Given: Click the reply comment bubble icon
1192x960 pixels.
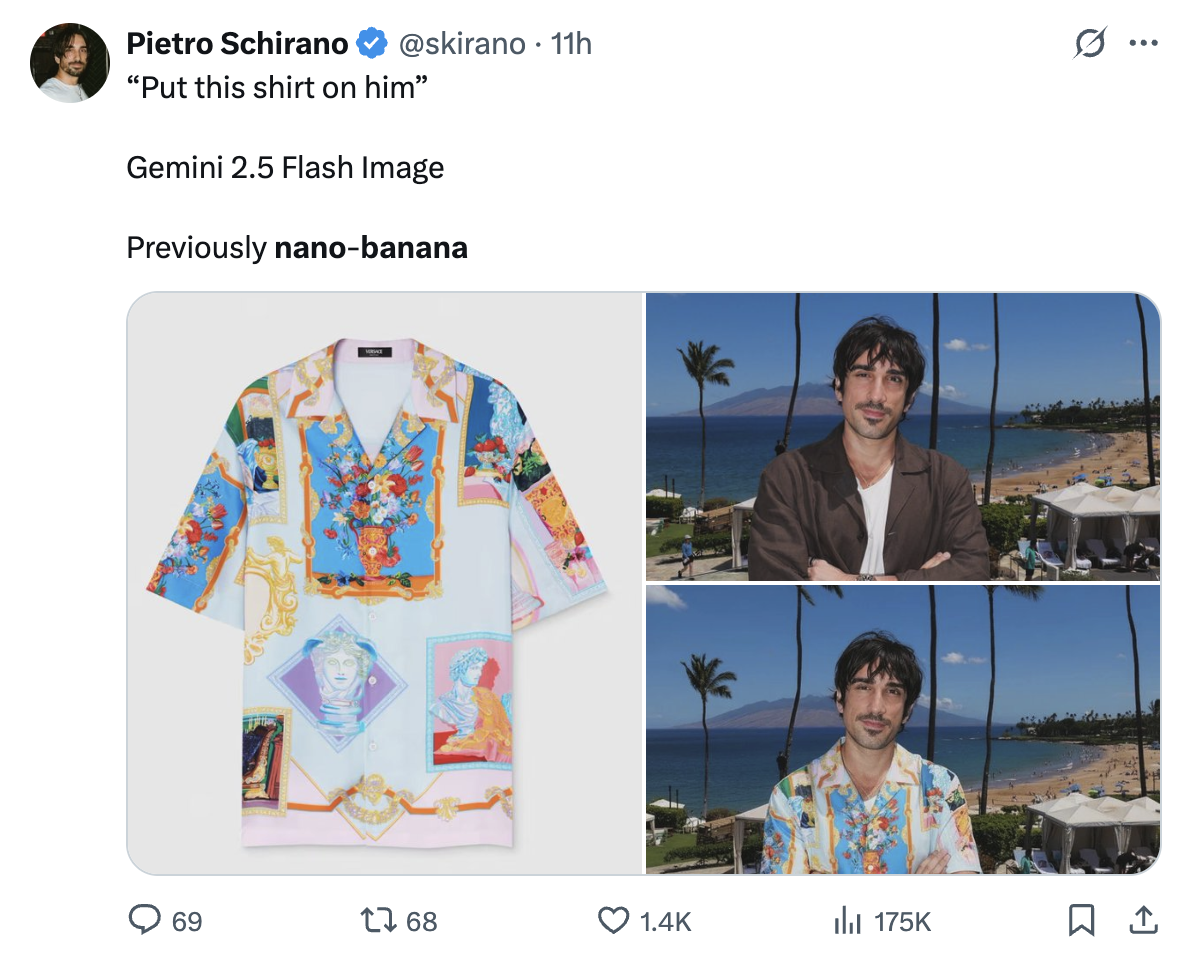Looking at the screenshot, I should click(144, 920).
